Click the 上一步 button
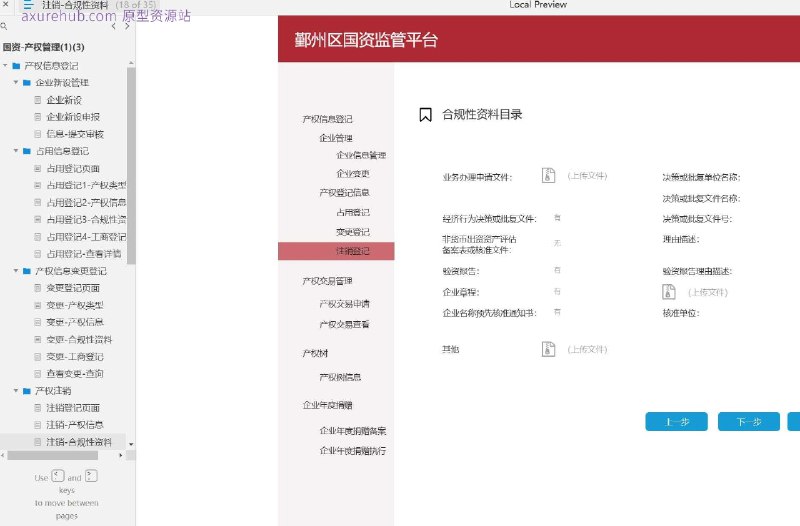The width and height of the screenshot is (800, 526). 677,422
